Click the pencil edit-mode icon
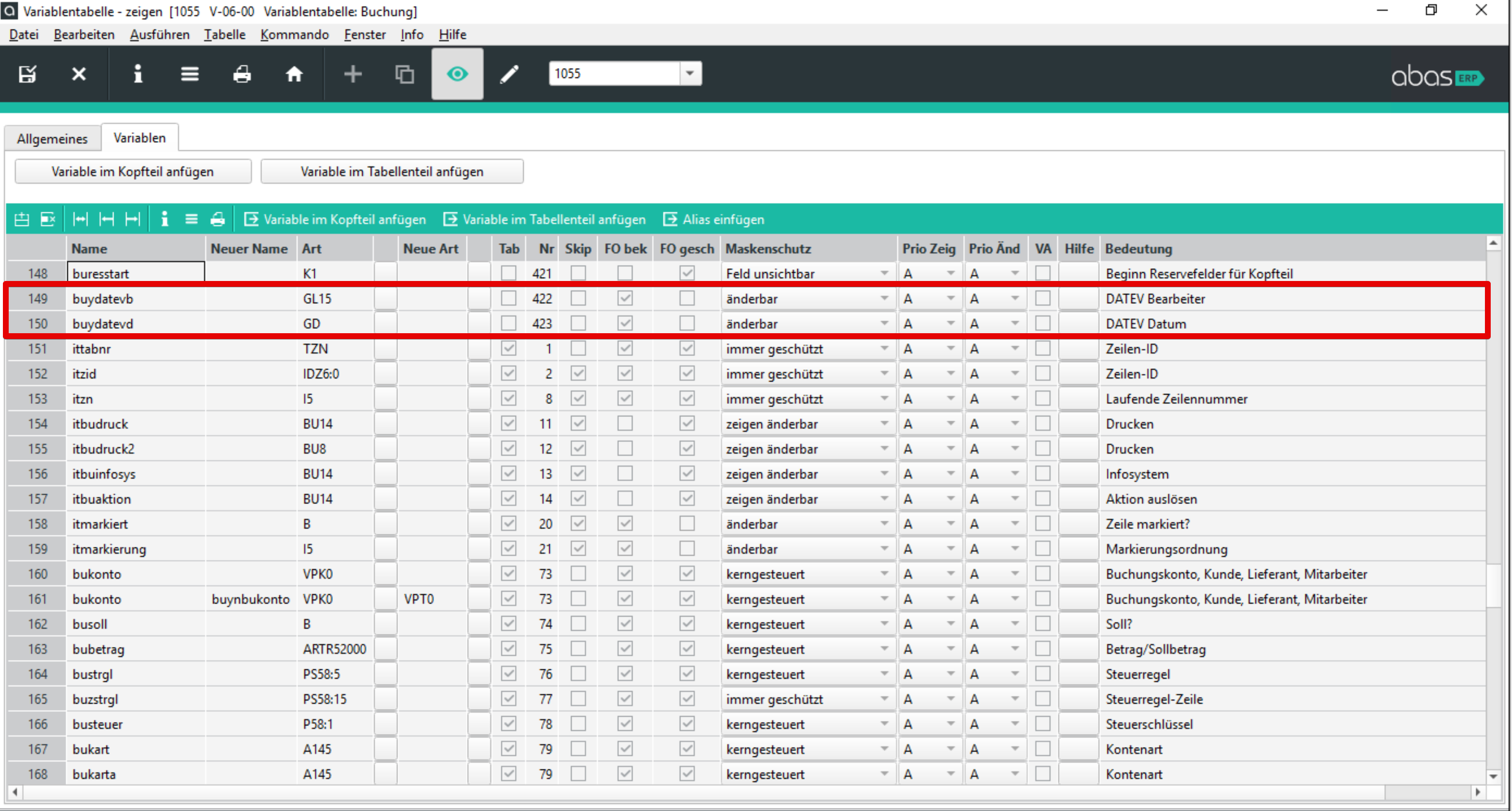The image size is (1512, 811). [x=509, y=74]
